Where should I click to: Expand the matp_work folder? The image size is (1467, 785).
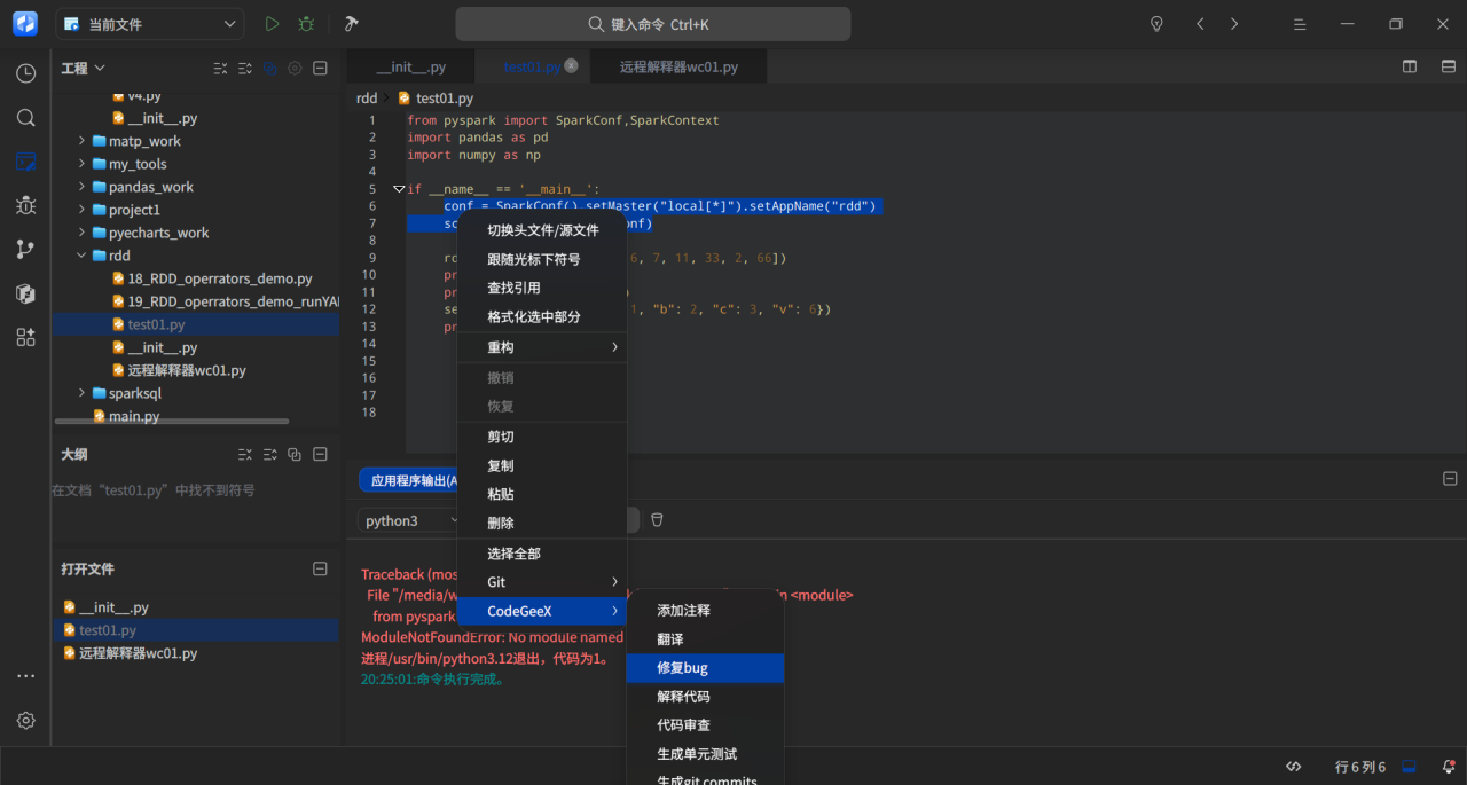pyautogui.click(x=82, y=141)
